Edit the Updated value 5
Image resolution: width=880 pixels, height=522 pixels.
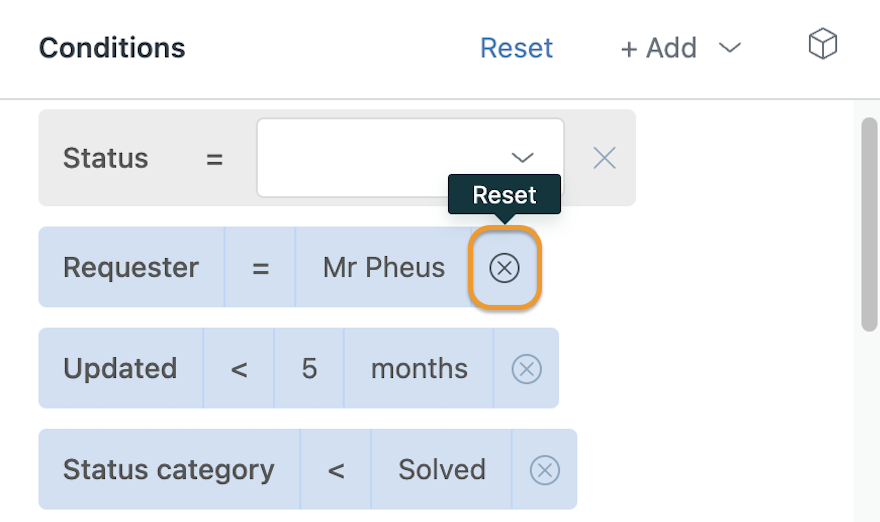pyautogui.click(x=309, y=369)
